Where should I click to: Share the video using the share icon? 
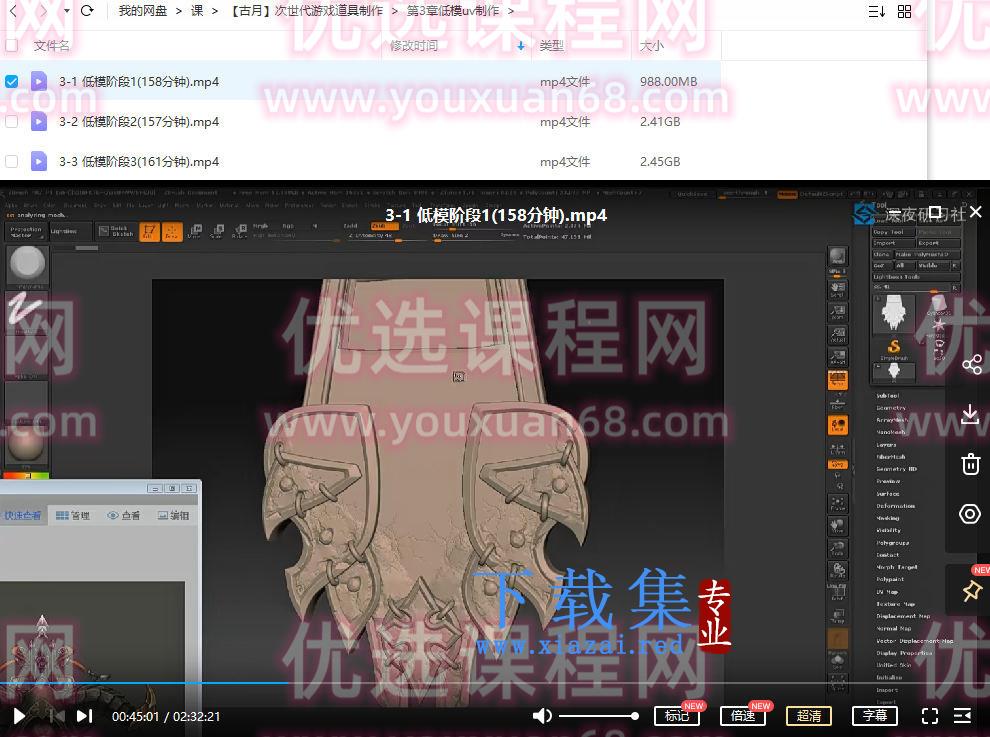(x=971, y=364)
